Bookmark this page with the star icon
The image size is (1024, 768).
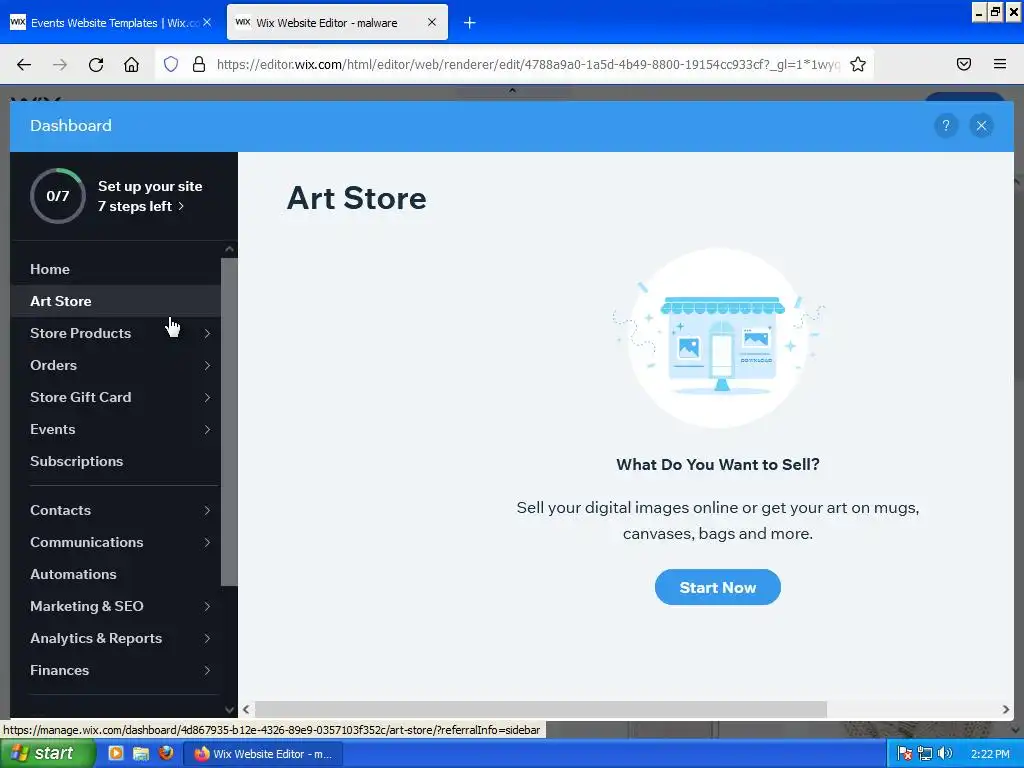coord(857,64)
